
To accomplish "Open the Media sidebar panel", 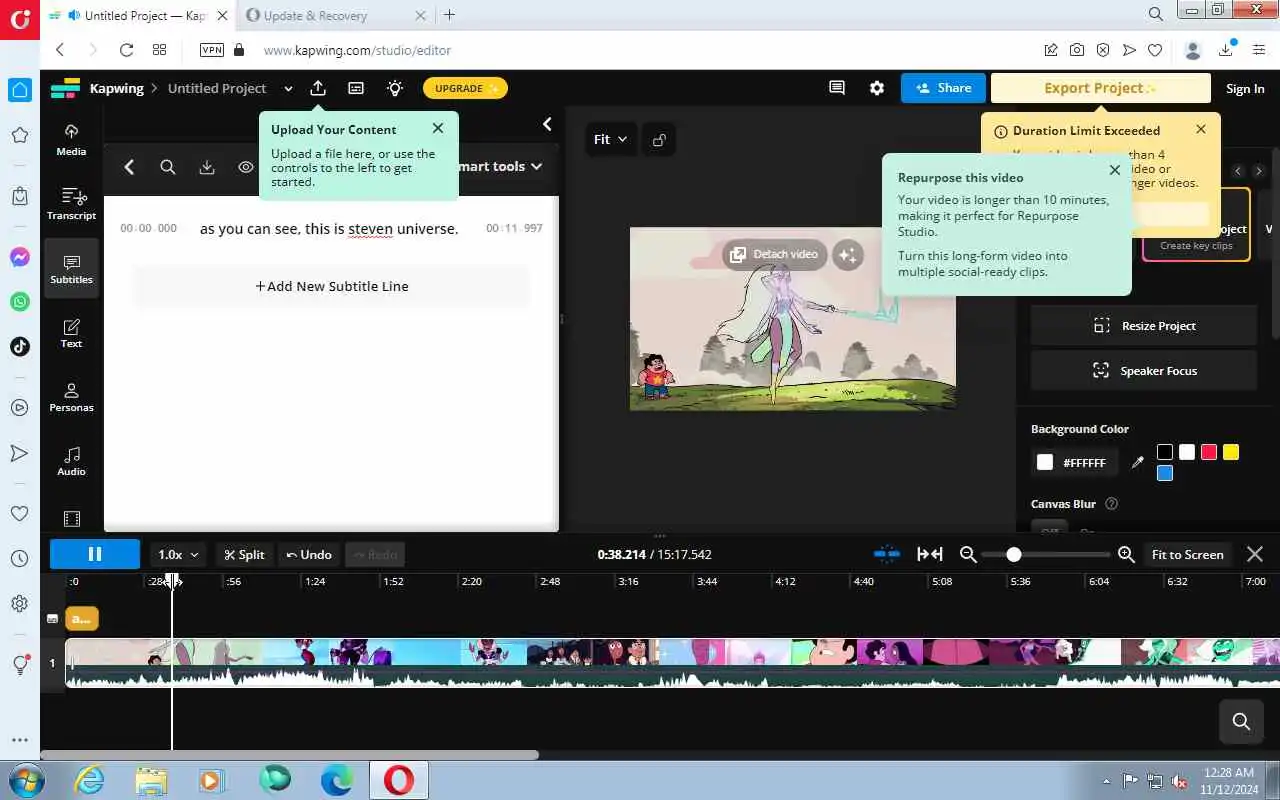I will (x=71, y=140).
